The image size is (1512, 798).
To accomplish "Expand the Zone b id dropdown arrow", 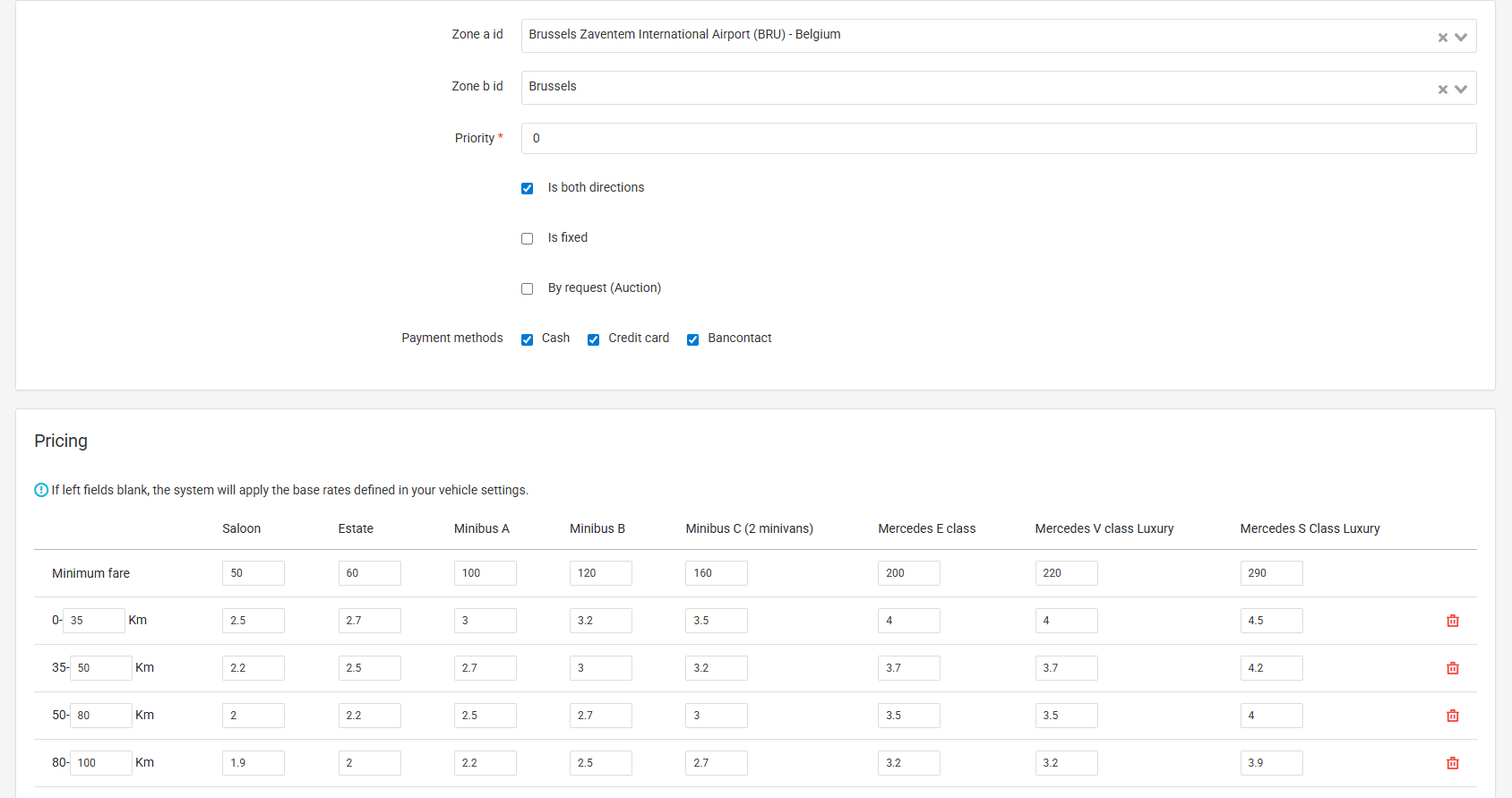I will pyautogui.click(x=1461, y=90).
